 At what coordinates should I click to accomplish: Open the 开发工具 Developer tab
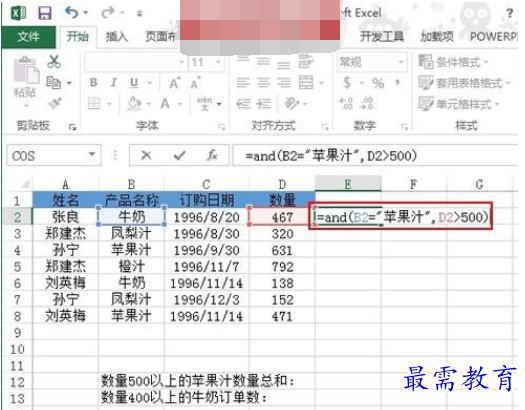382,36
